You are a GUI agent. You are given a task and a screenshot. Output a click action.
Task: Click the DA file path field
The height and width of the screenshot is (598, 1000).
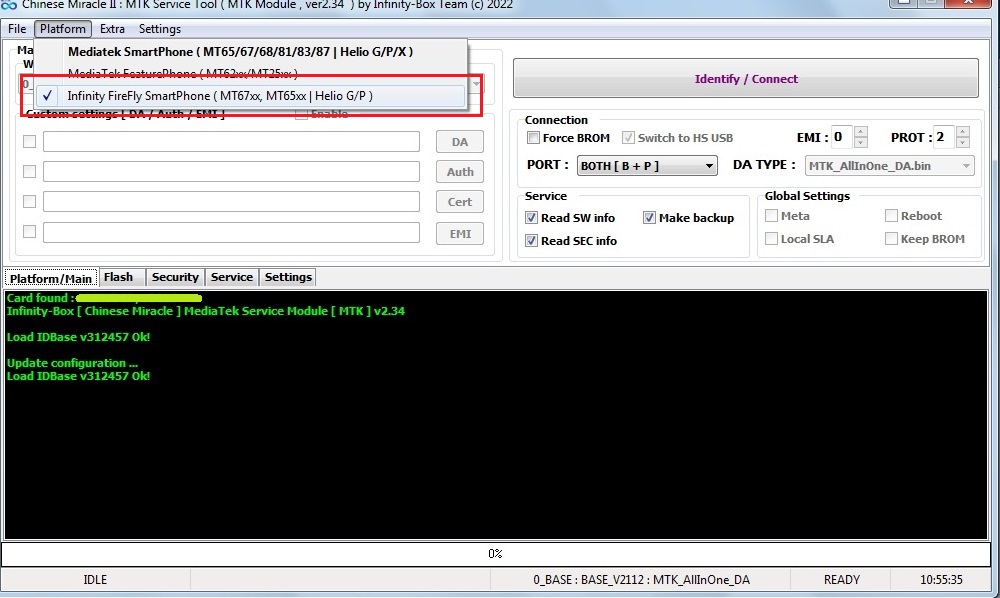coord(232,142)
